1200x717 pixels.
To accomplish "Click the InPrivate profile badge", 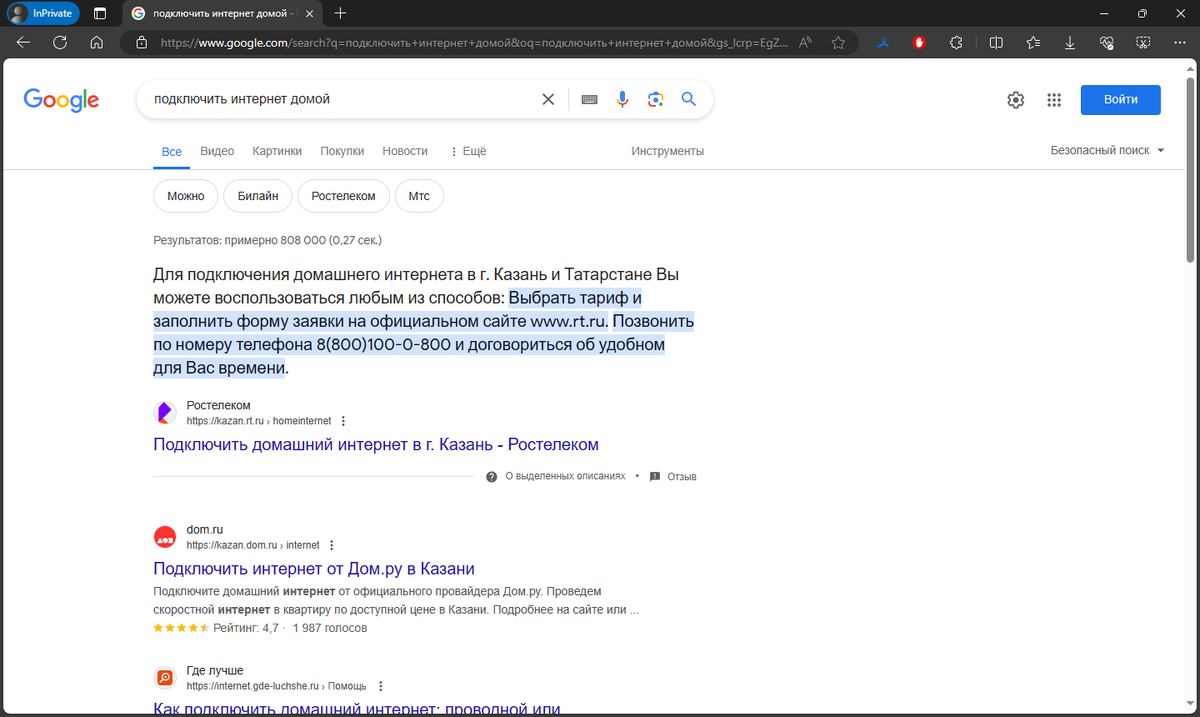I will click(43, 13).
